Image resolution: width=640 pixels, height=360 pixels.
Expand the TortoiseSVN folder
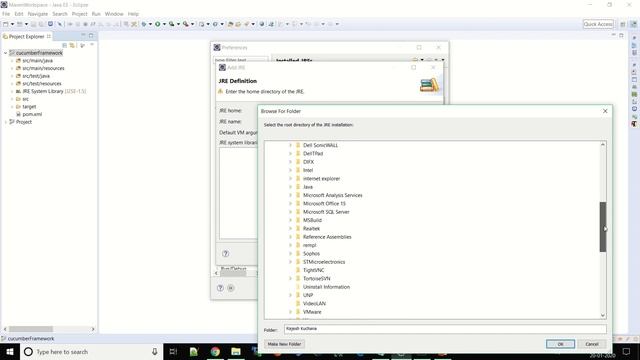click(291, 278)
